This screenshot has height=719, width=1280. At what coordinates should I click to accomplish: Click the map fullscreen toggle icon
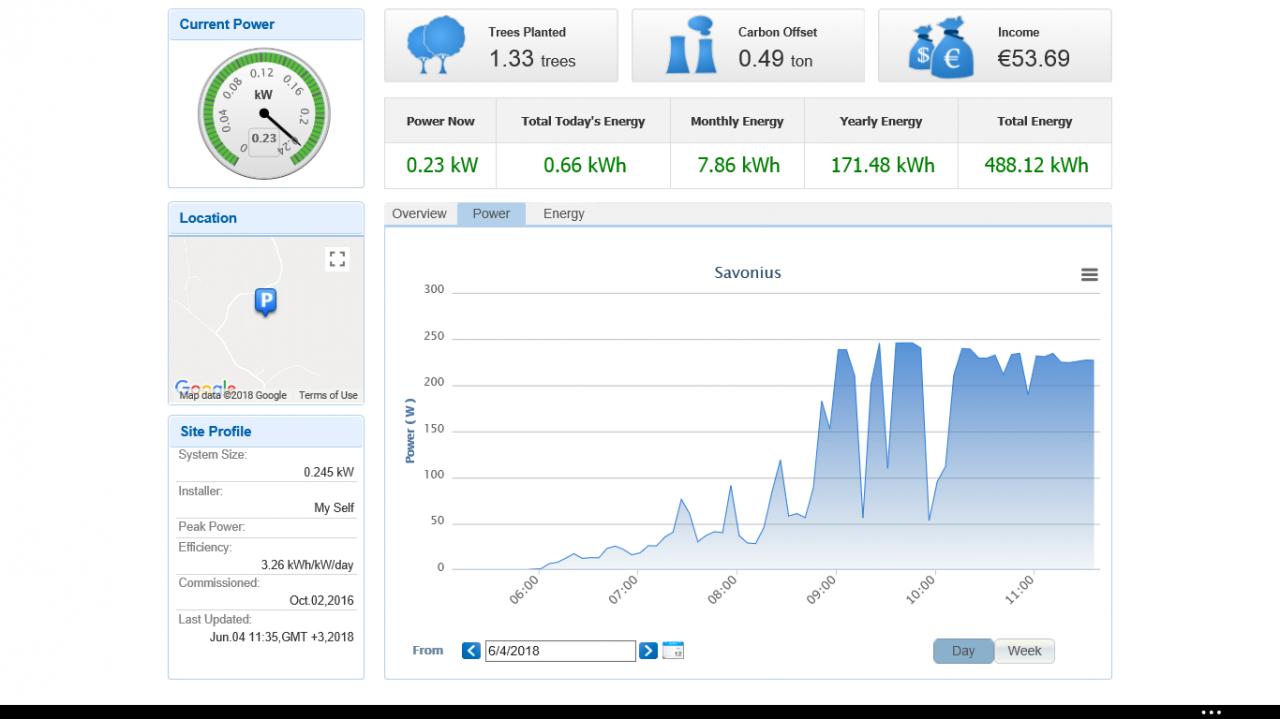click(x=337, y=260)
